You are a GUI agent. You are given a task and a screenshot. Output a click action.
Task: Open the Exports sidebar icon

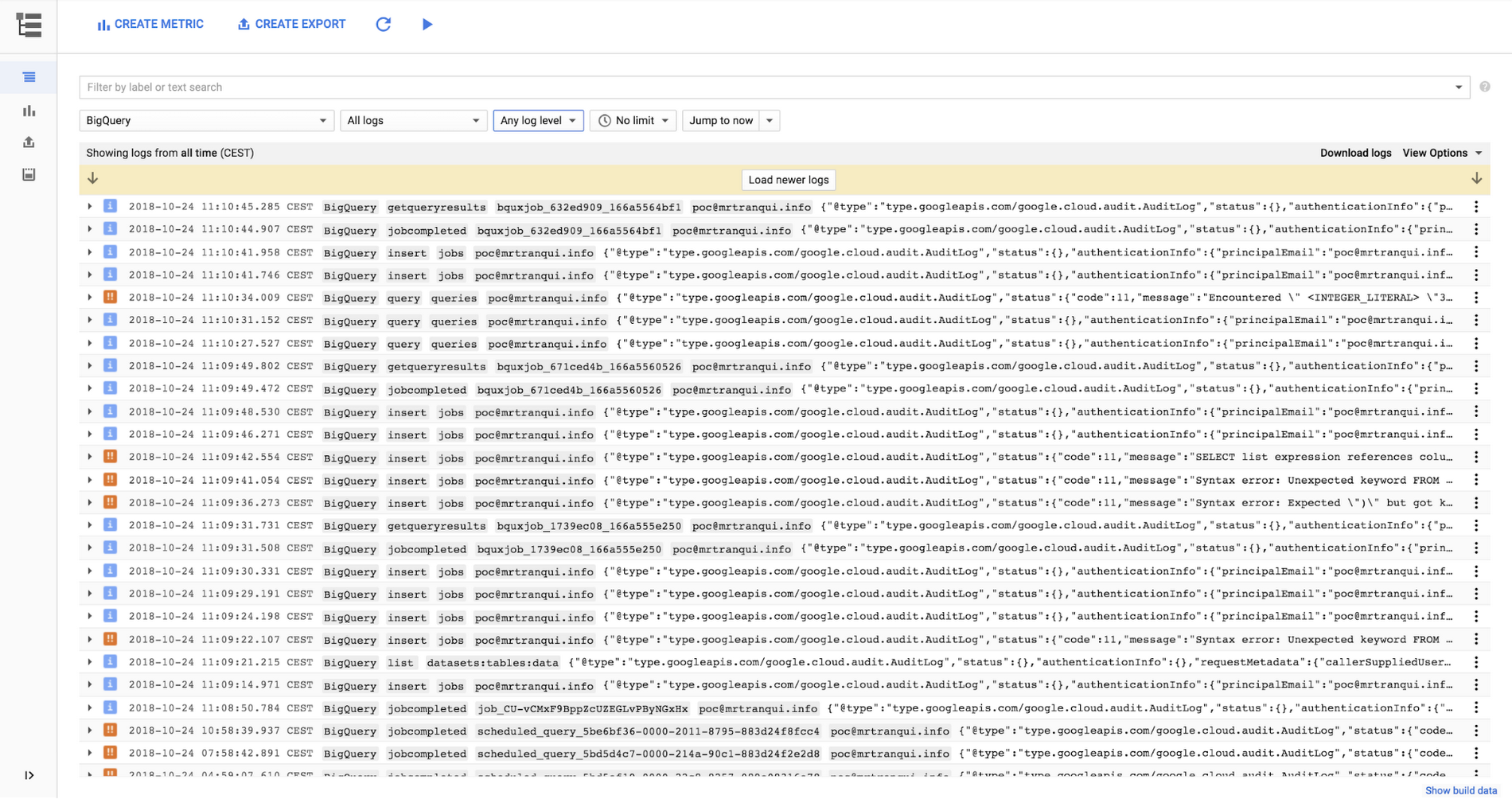click(x=29, y=142)
